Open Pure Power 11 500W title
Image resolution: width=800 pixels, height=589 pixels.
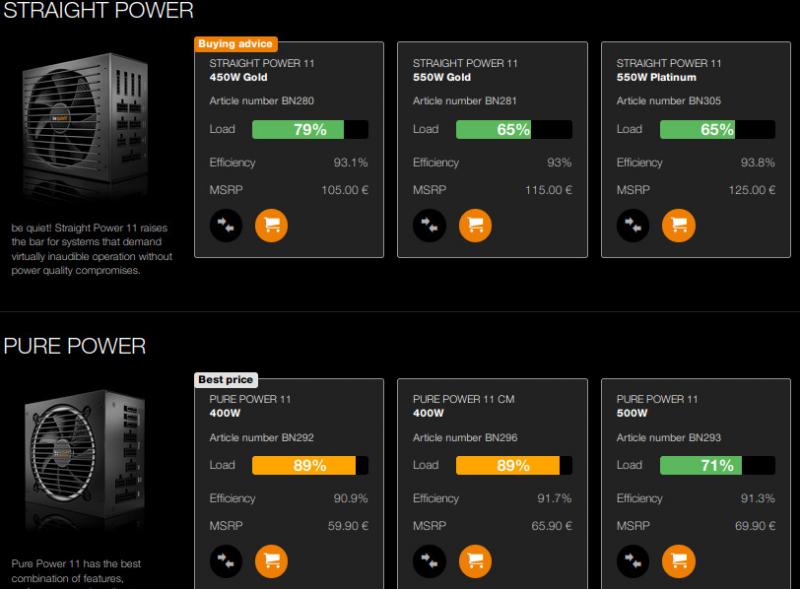657,406
